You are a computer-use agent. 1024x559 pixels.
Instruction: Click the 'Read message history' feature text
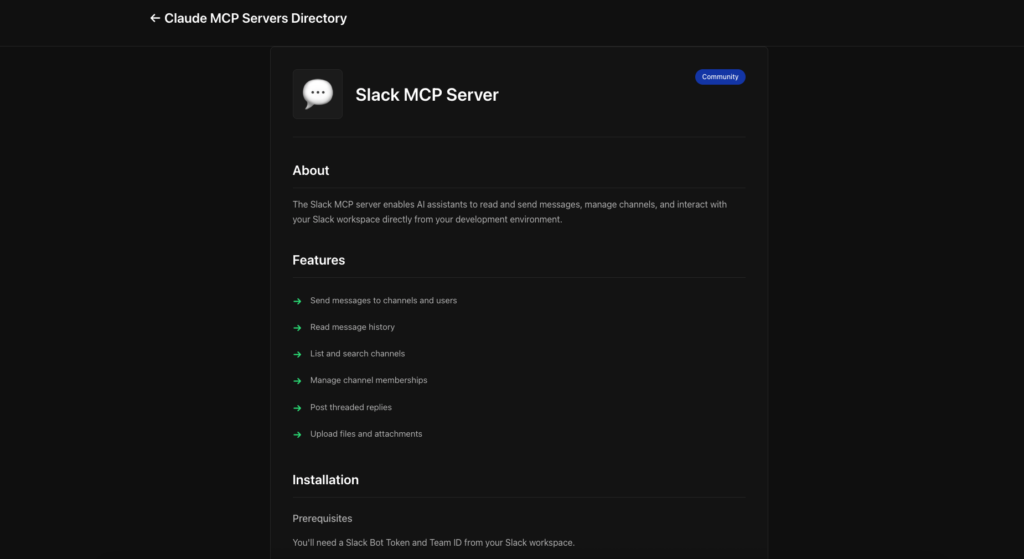(352, 327)
